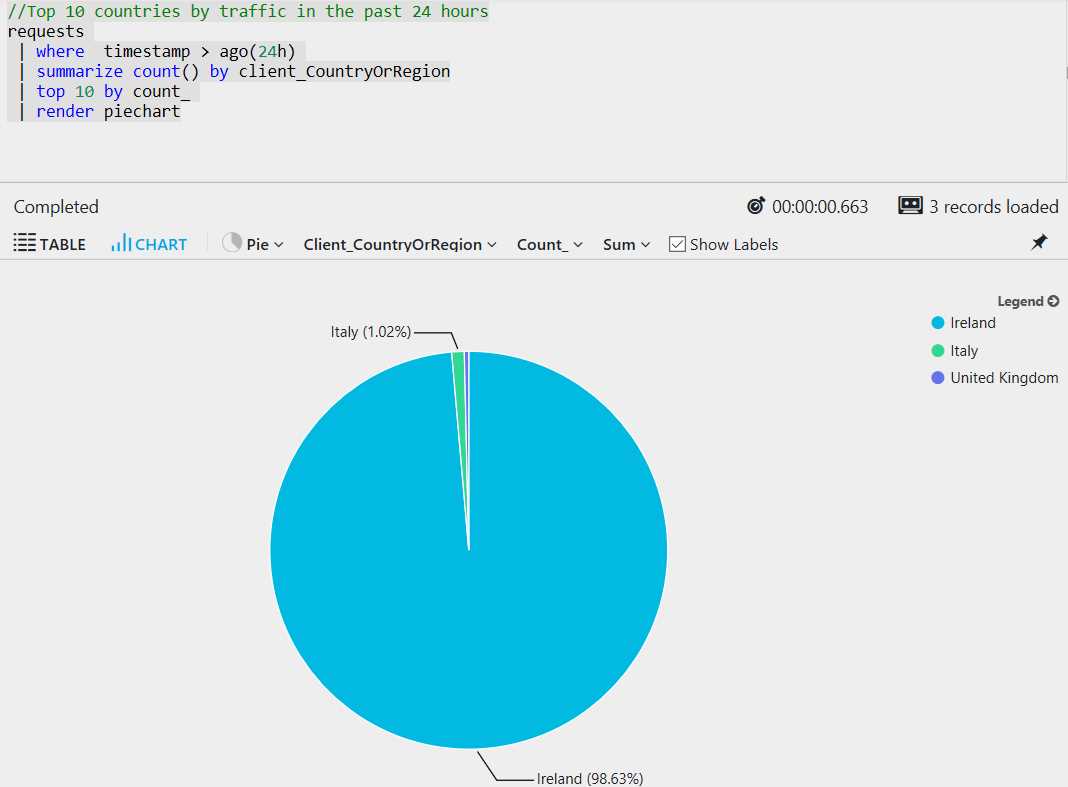
Task: Open the Sum aggregation dropdown
Action: 625,243
